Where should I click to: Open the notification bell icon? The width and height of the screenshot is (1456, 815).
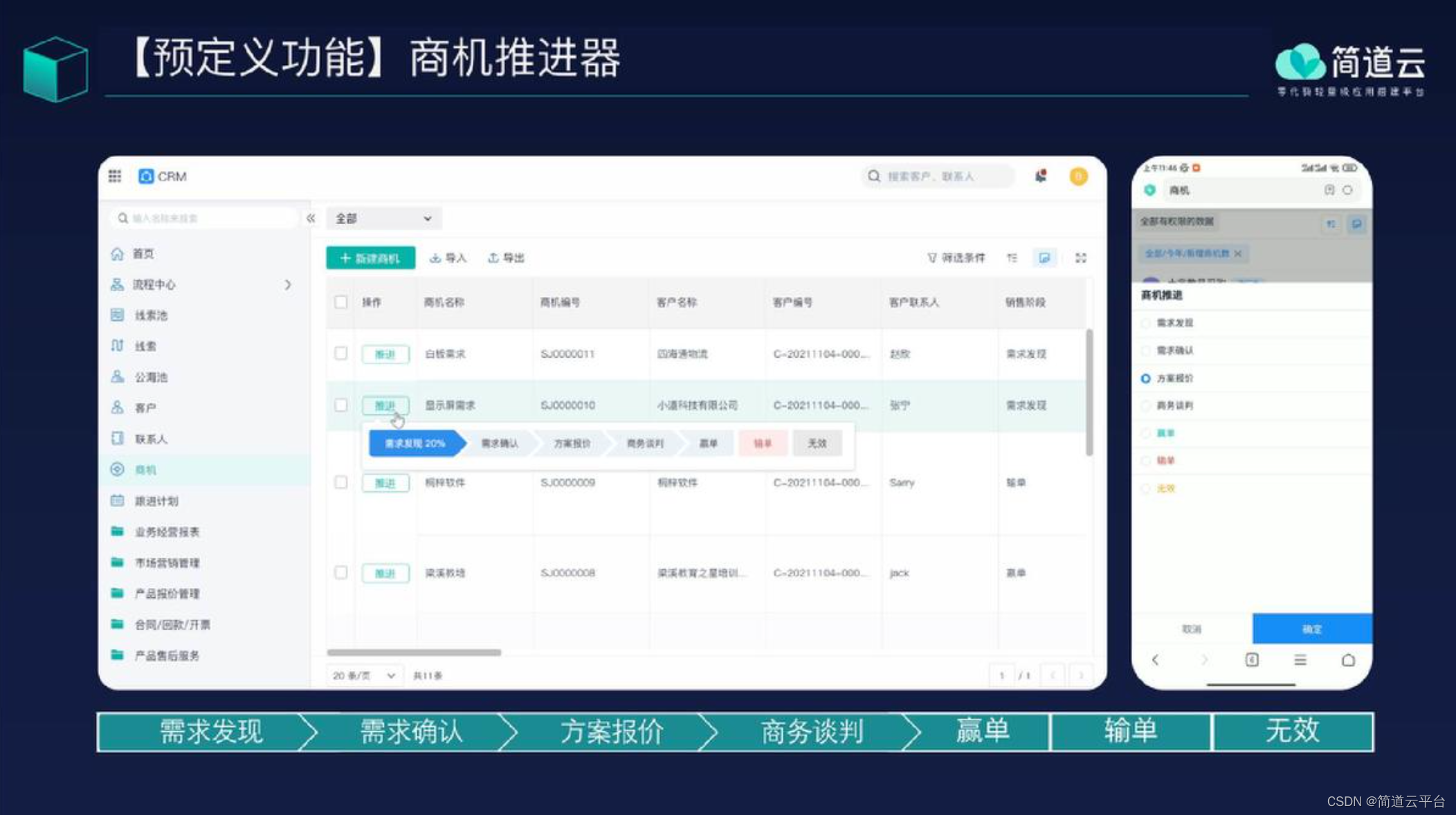[1040, 176]
